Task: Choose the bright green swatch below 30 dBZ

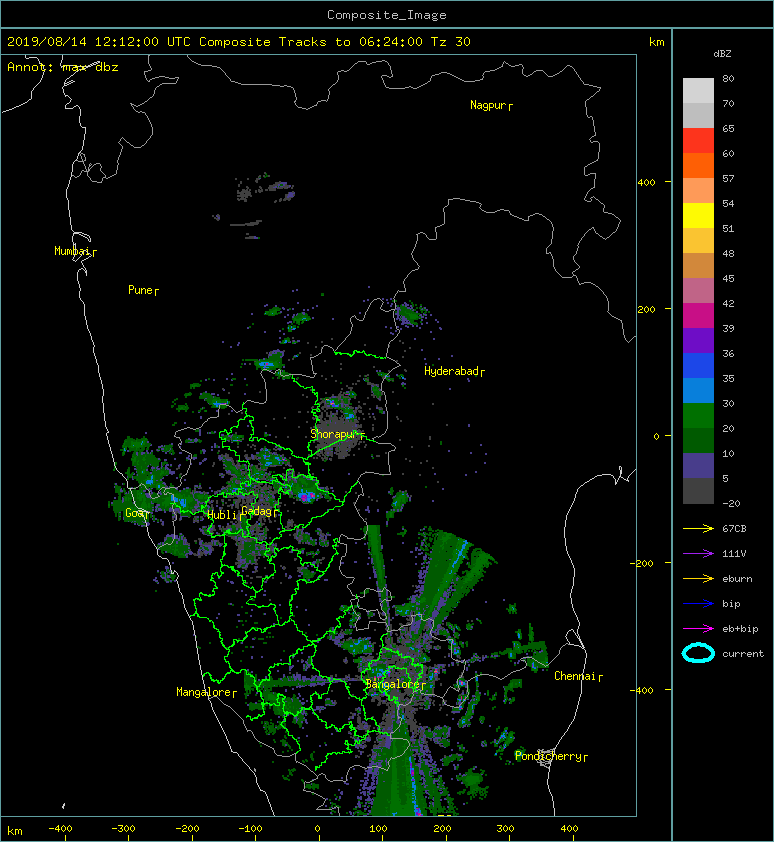Action: (698, 416)
